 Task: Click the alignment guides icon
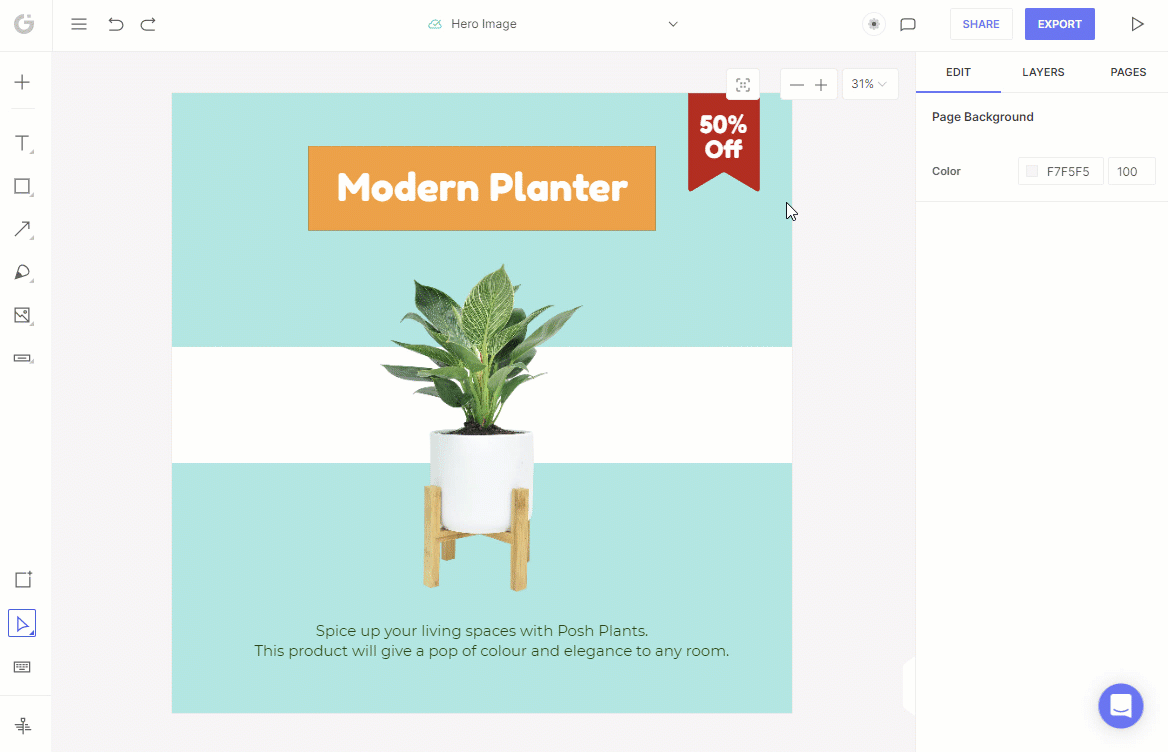click(x=23, y=725)
